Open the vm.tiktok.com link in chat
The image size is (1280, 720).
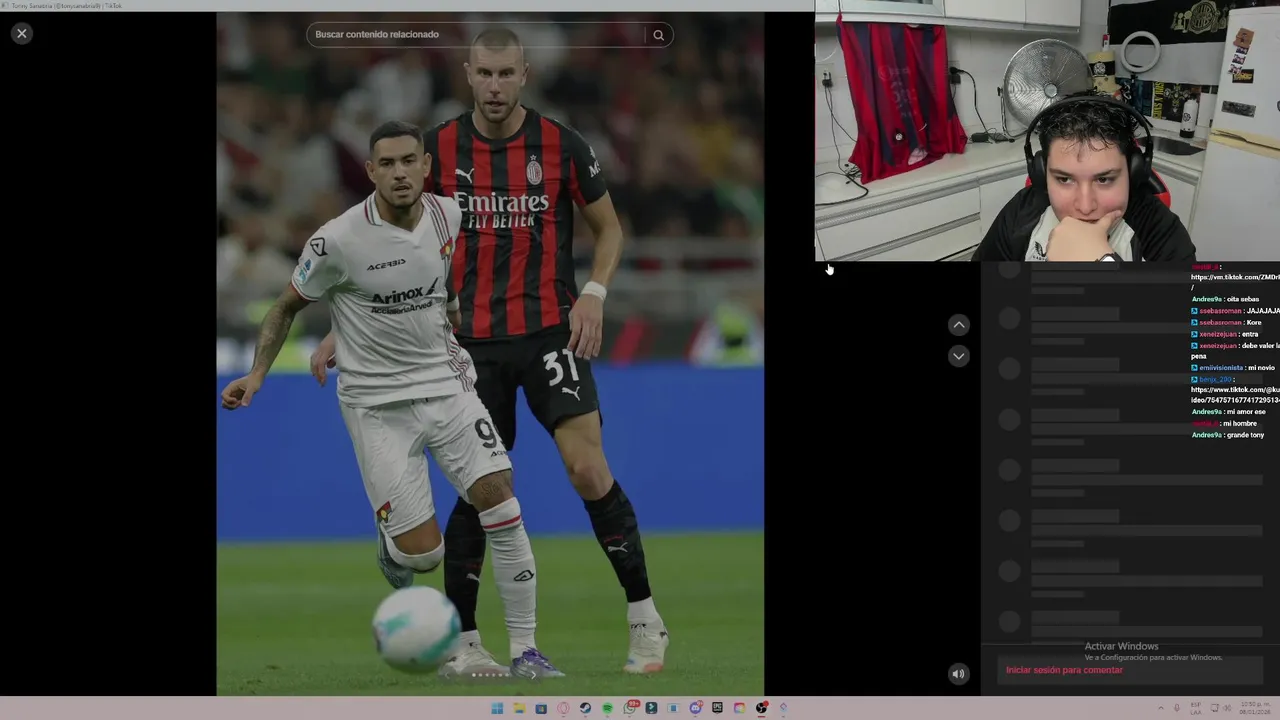coord(1235,277)
